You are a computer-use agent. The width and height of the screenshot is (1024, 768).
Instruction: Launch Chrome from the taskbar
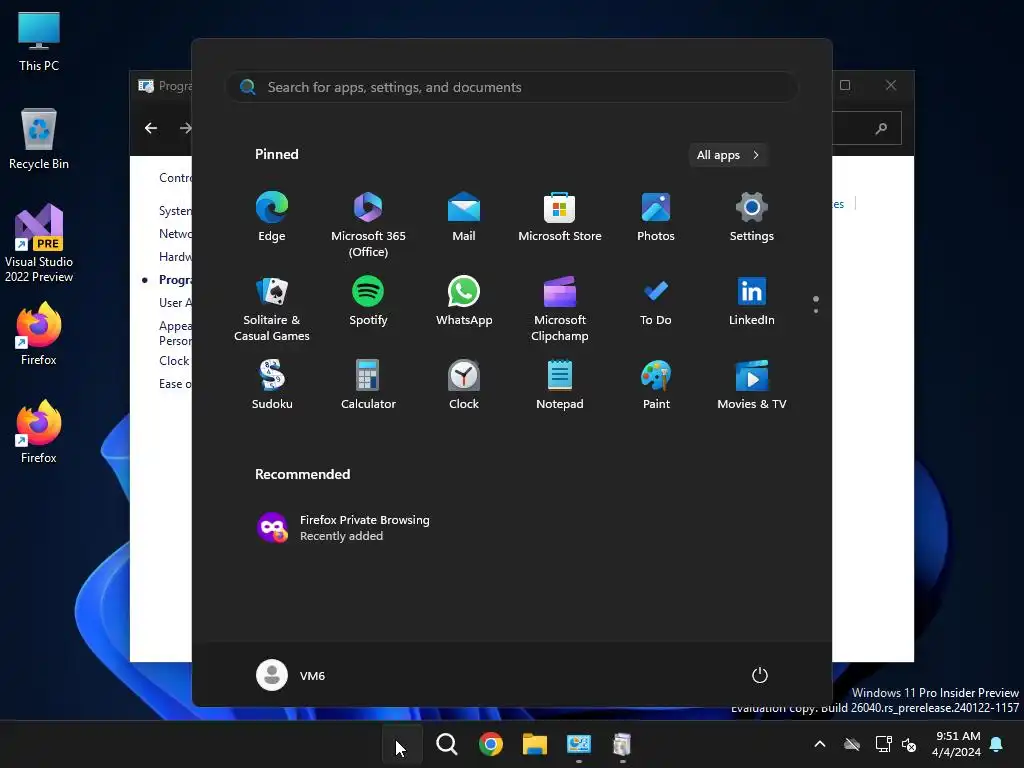click(x=490, y=744)
